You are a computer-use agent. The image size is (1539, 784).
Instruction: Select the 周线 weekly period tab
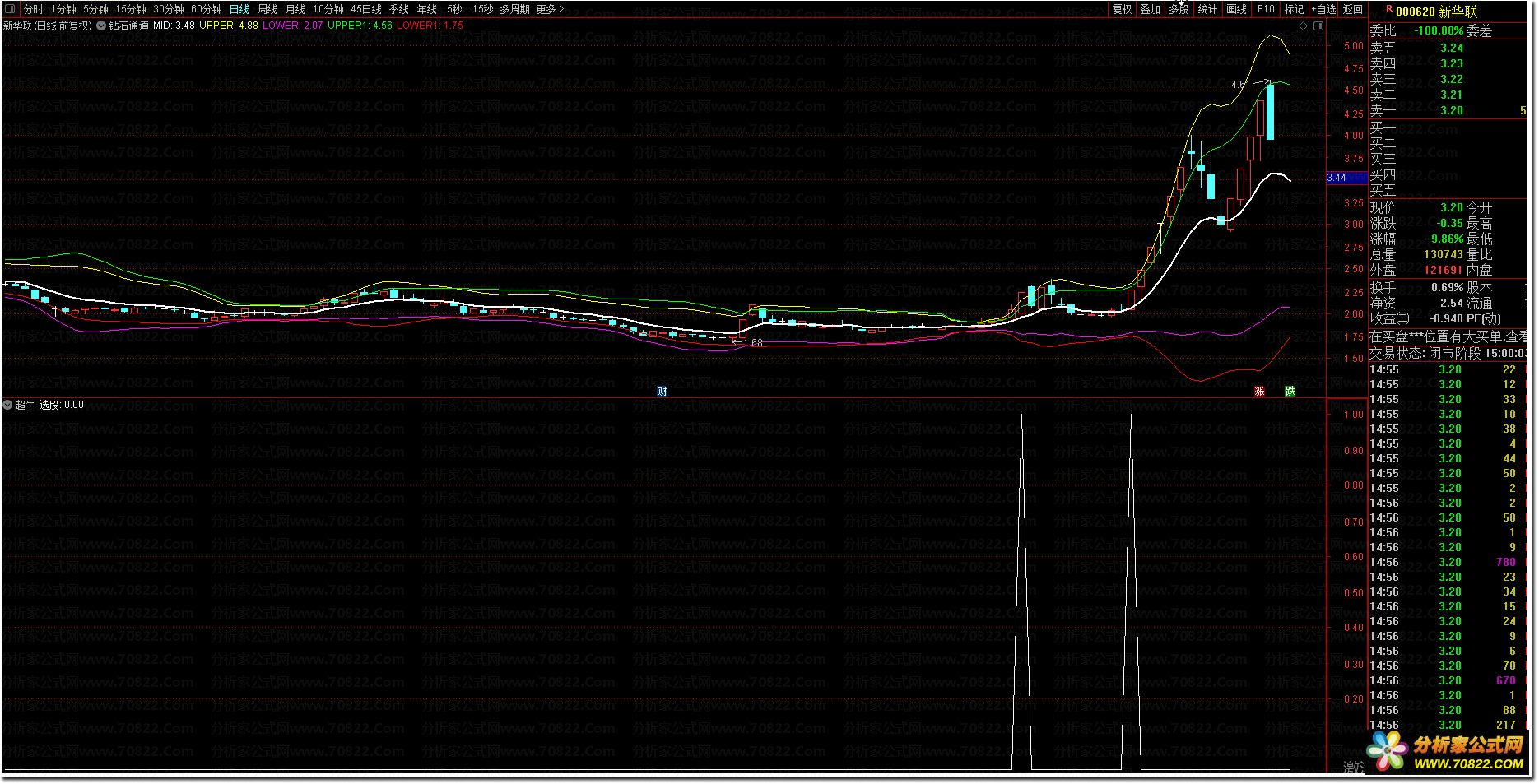(x=267, y=9)
